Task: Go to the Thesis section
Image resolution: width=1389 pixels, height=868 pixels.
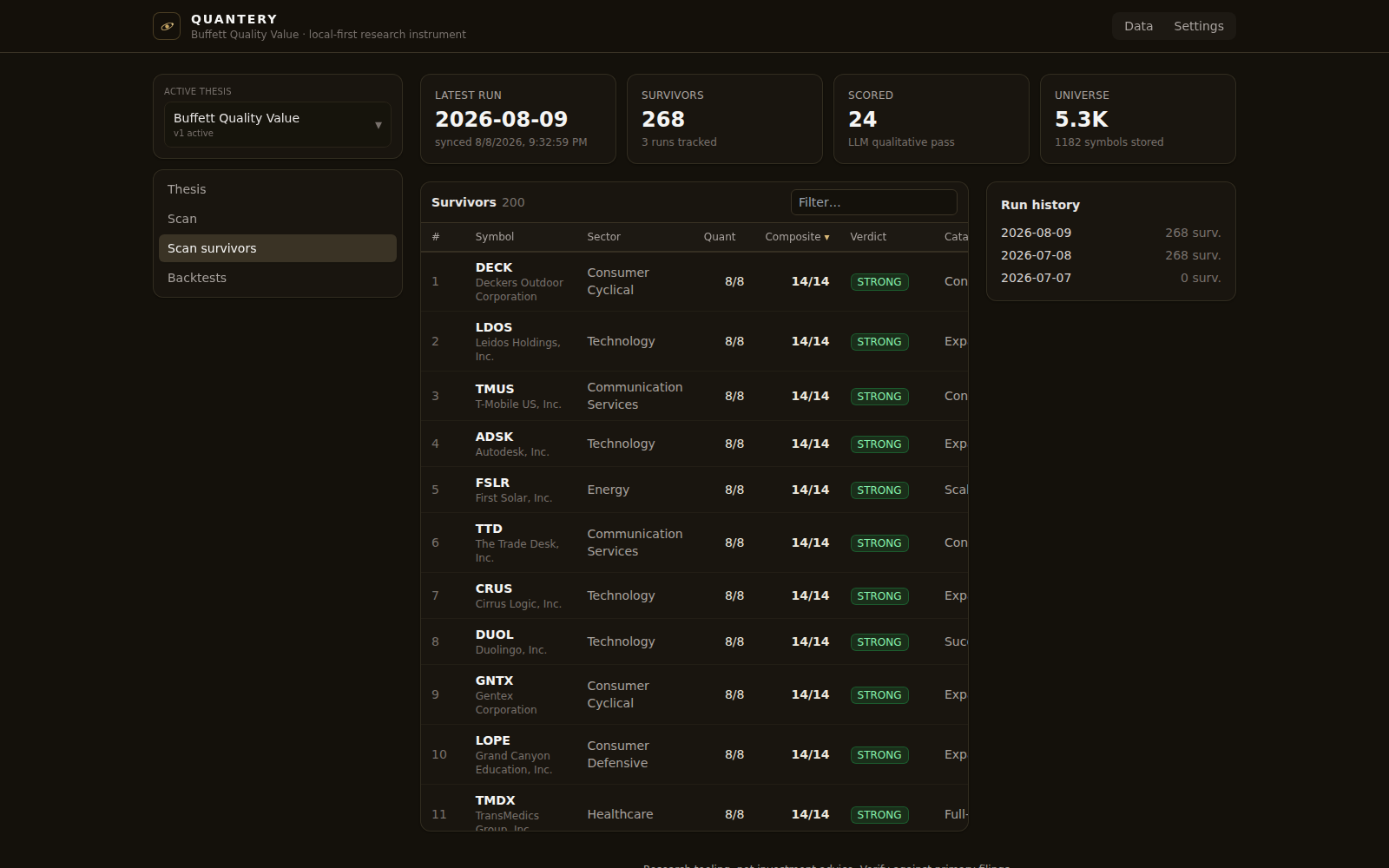Action: (x=278, y=189)
